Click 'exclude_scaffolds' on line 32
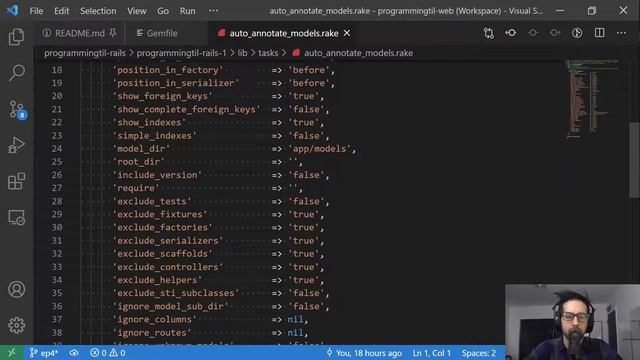The height and width of the screenshot is (360, 640). [x=162, y=254]
